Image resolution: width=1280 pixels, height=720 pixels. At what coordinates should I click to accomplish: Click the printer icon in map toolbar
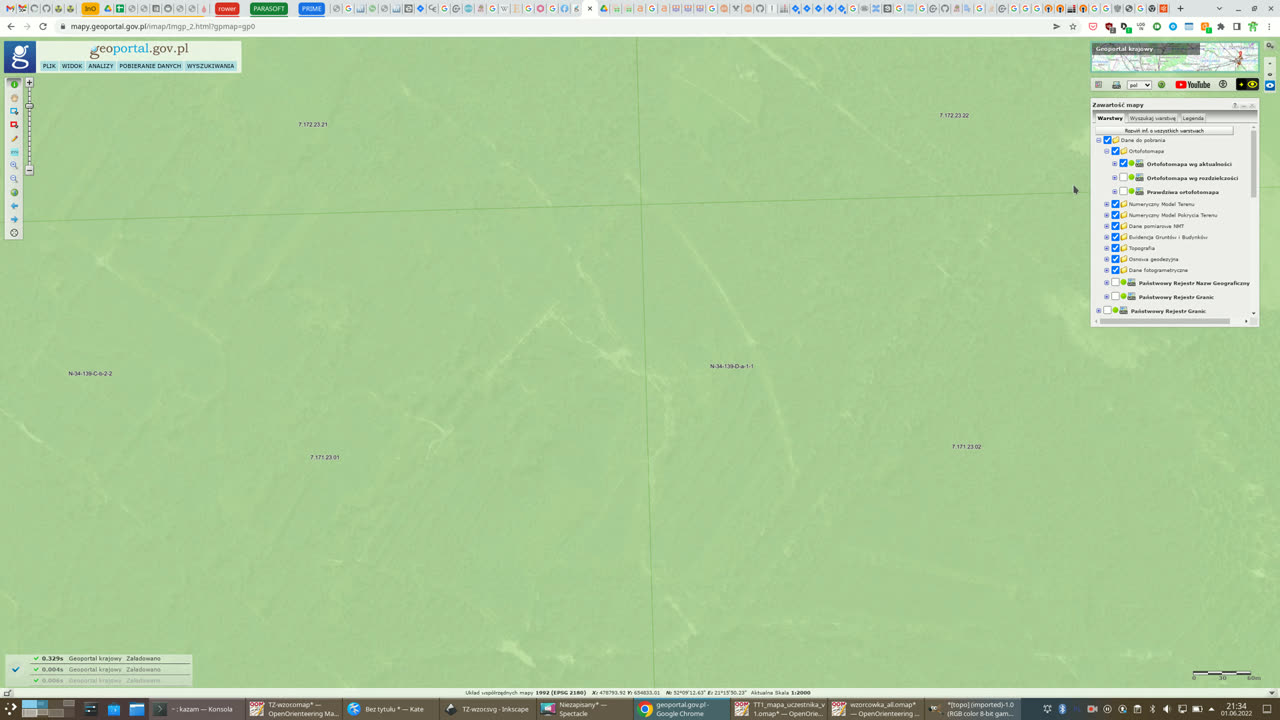tap(1116, 85)
